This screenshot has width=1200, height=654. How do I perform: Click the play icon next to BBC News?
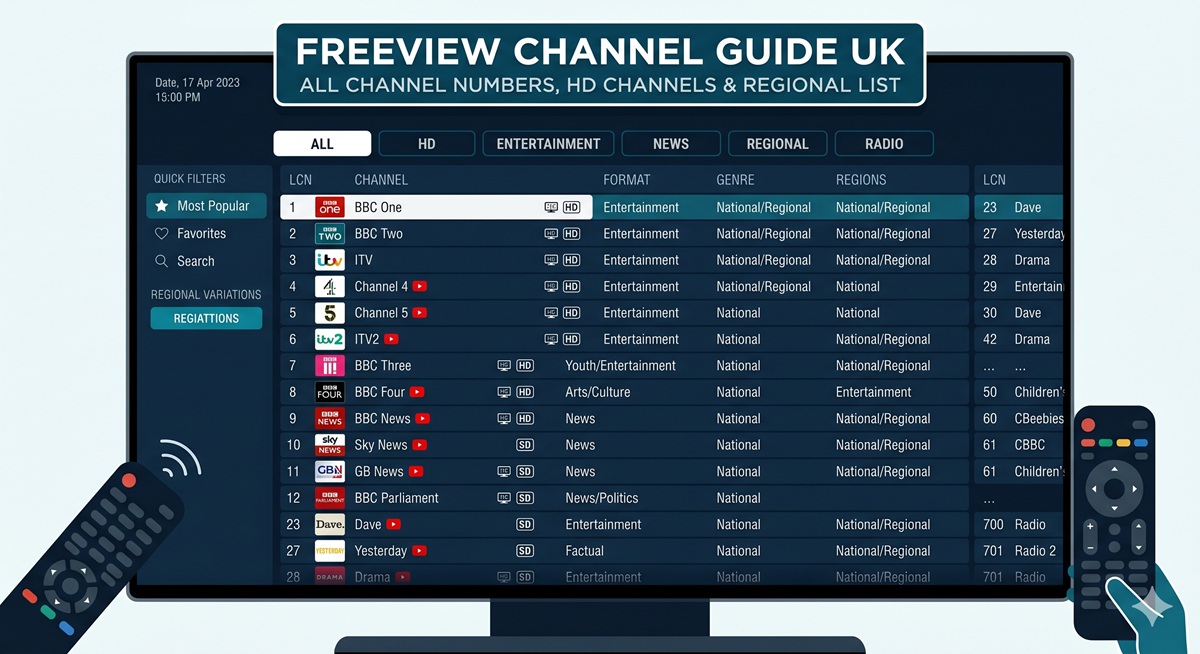tap(423, 419)
